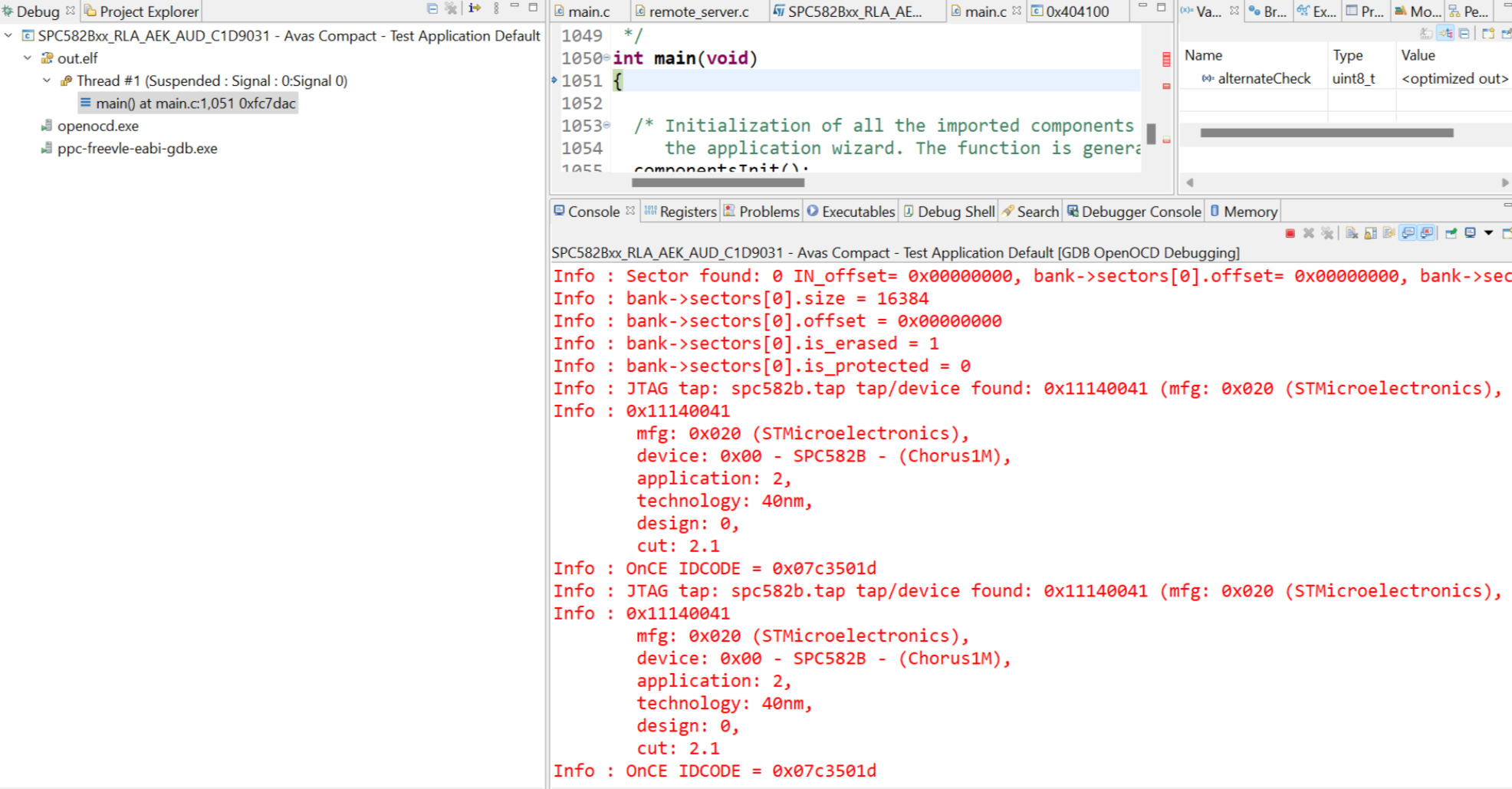Remove the launch from the Console toolbar

pos(1309,233)
